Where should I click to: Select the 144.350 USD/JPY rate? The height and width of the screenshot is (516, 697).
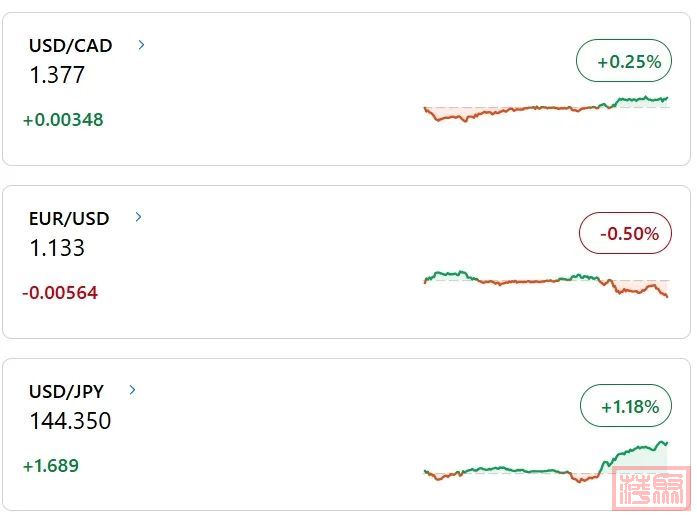click(70, 420)
